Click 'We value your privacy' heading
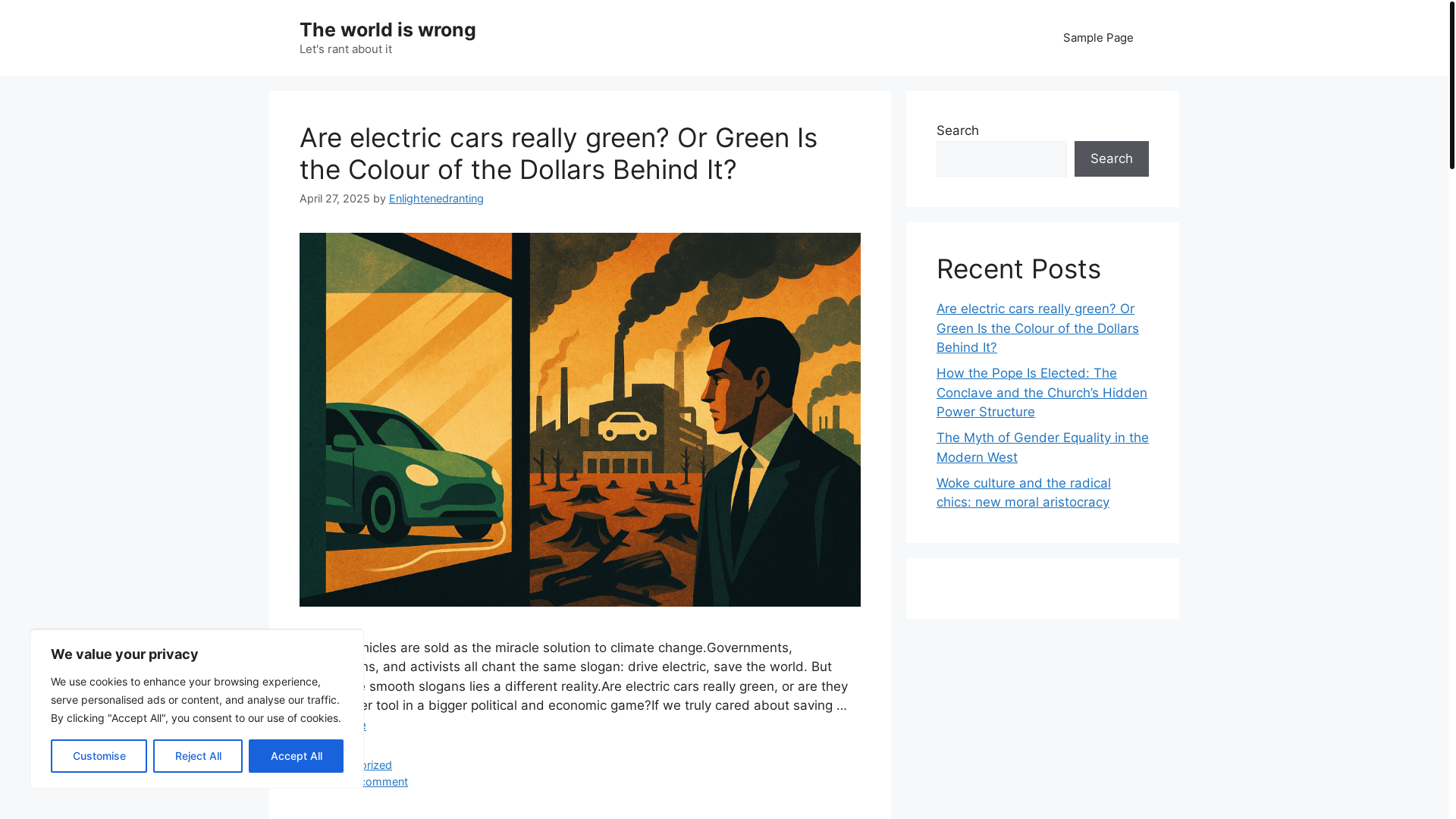Viewport: 1456px width, 819px height. (124, 654)
